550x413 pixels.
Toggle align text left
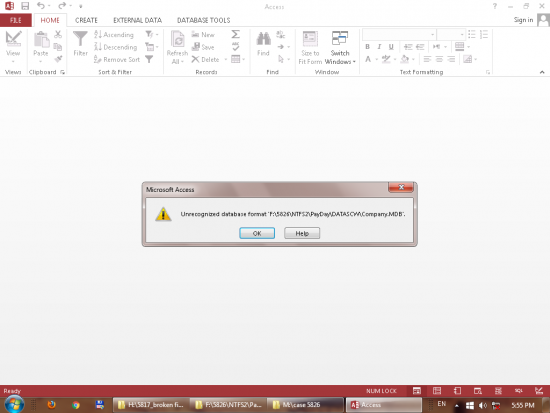(427, 59)
